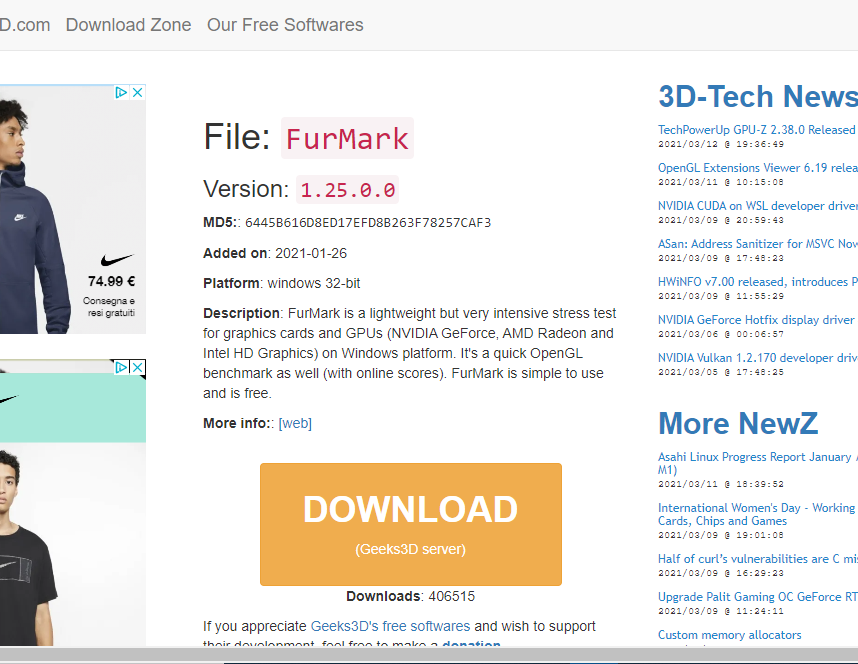Viewport: 858px width, 664px height.
Task: Click the Nike hoodie ad showing 74.99 €
Action: [x=73, y=209]
